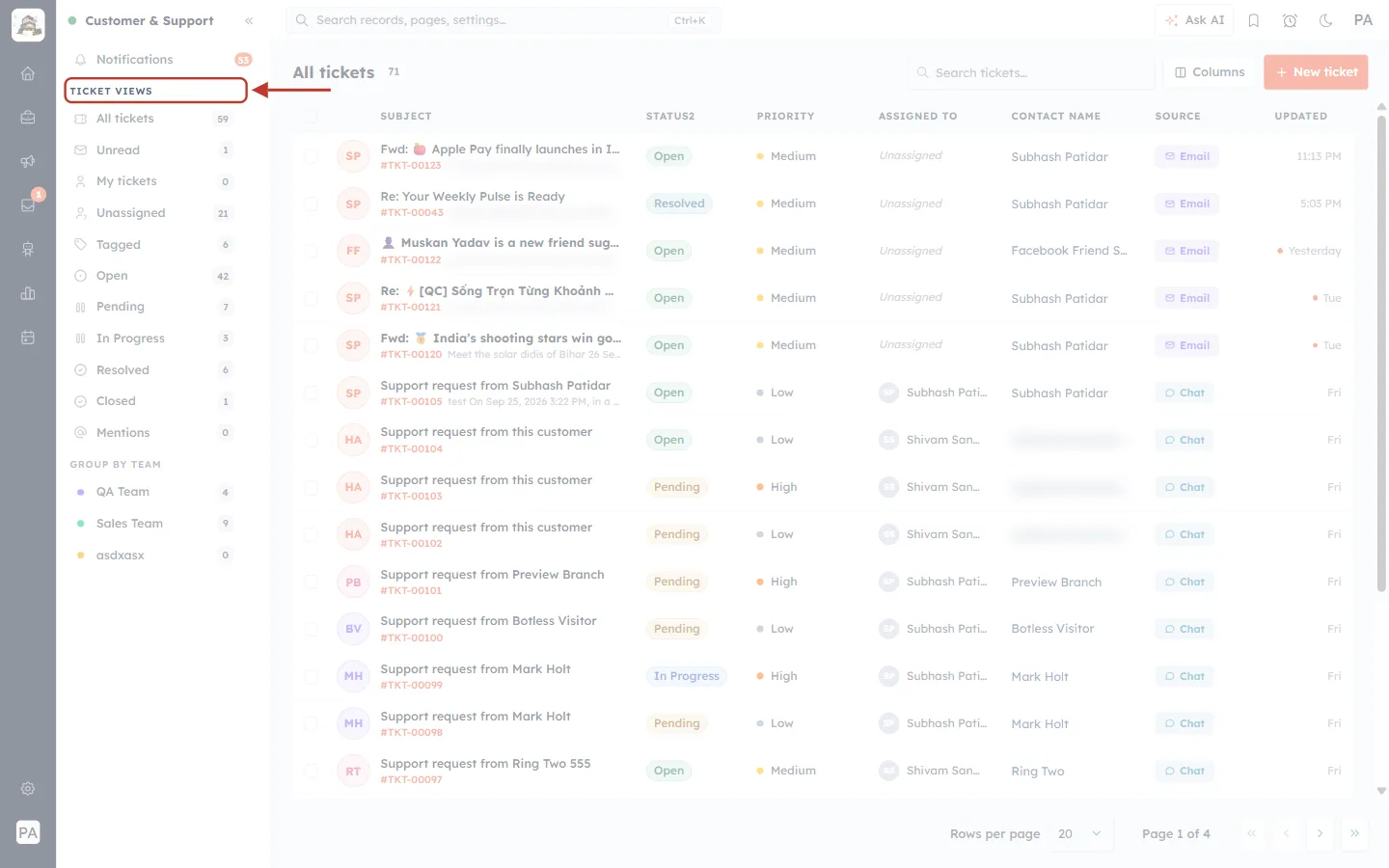This screenshot has height=868, width=1389.
Task: Jump to the last page of tickets
Action: pos(1354,834)
